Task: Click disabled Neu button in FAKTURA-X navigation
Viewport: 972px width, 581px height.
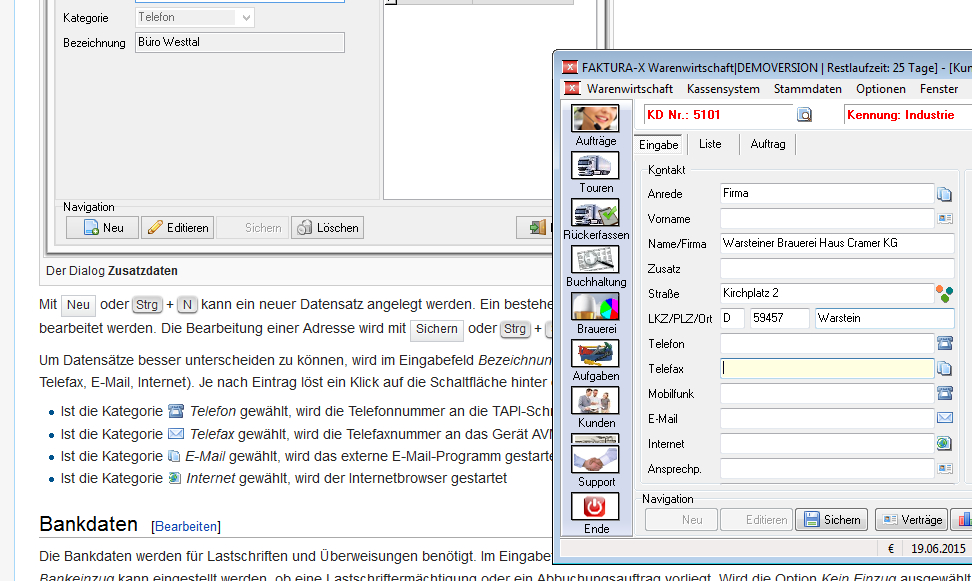Action: coord(681,520)
